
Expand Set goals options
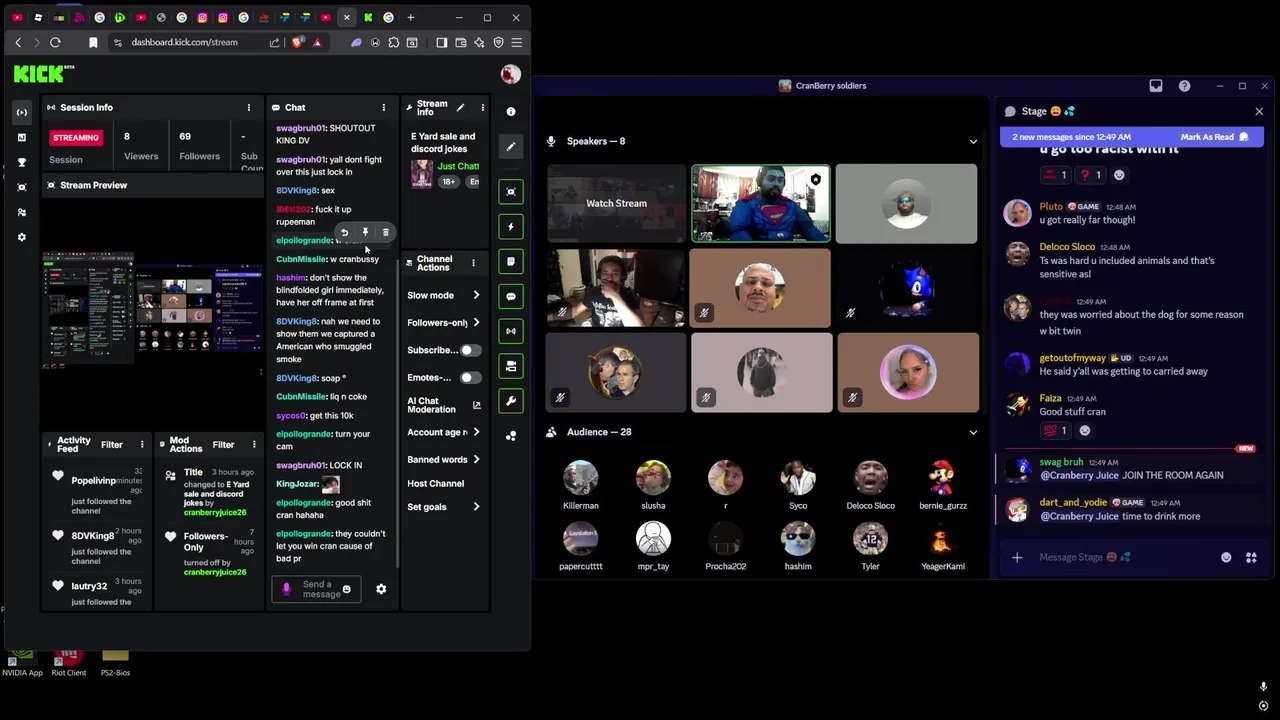pos(476,507)
